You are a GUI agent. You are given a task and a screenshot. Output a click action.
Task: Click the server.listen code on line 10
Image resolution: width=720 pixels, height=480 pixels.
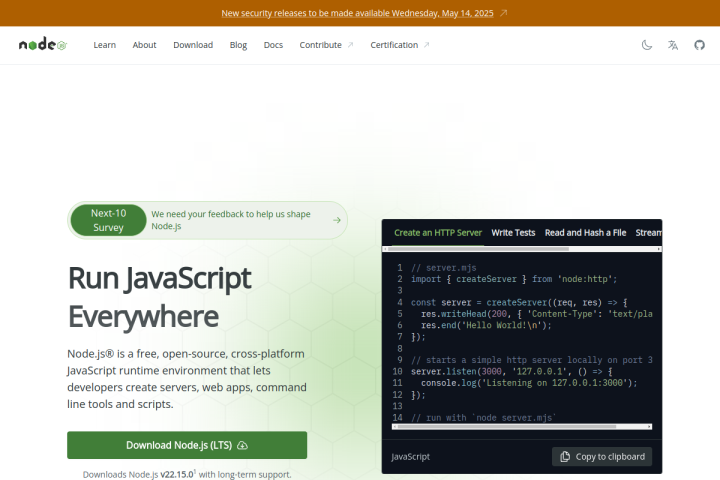pos(512,372)
